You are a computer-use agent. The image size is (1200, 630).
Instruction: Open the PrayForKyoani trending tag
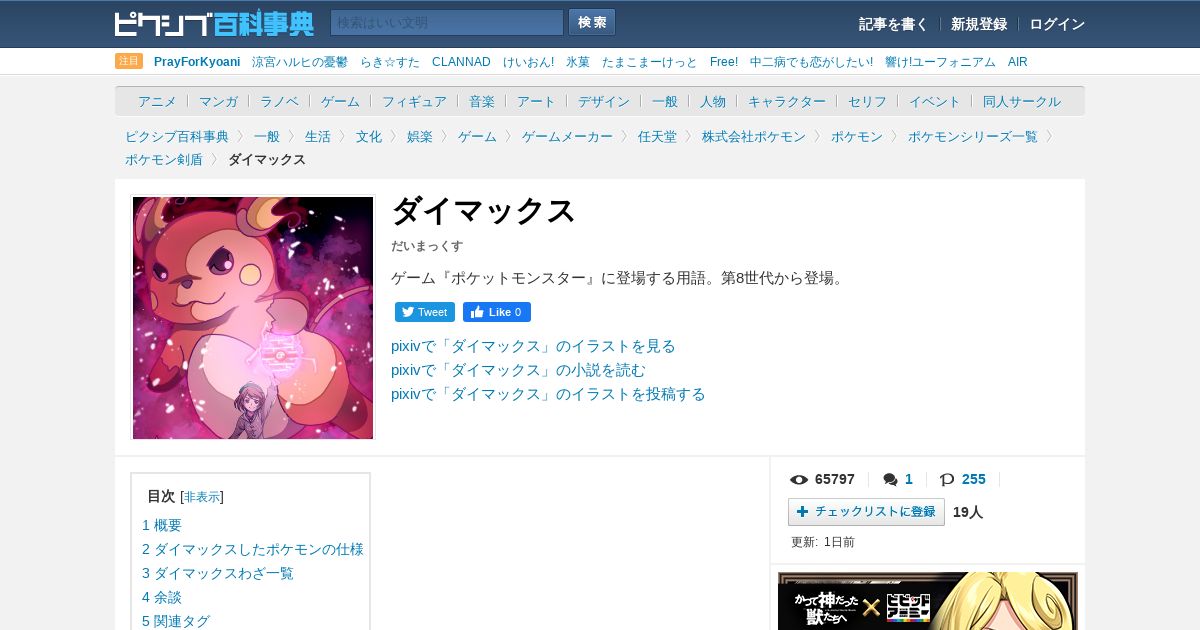pyautogui.click(x=197, y=62)
